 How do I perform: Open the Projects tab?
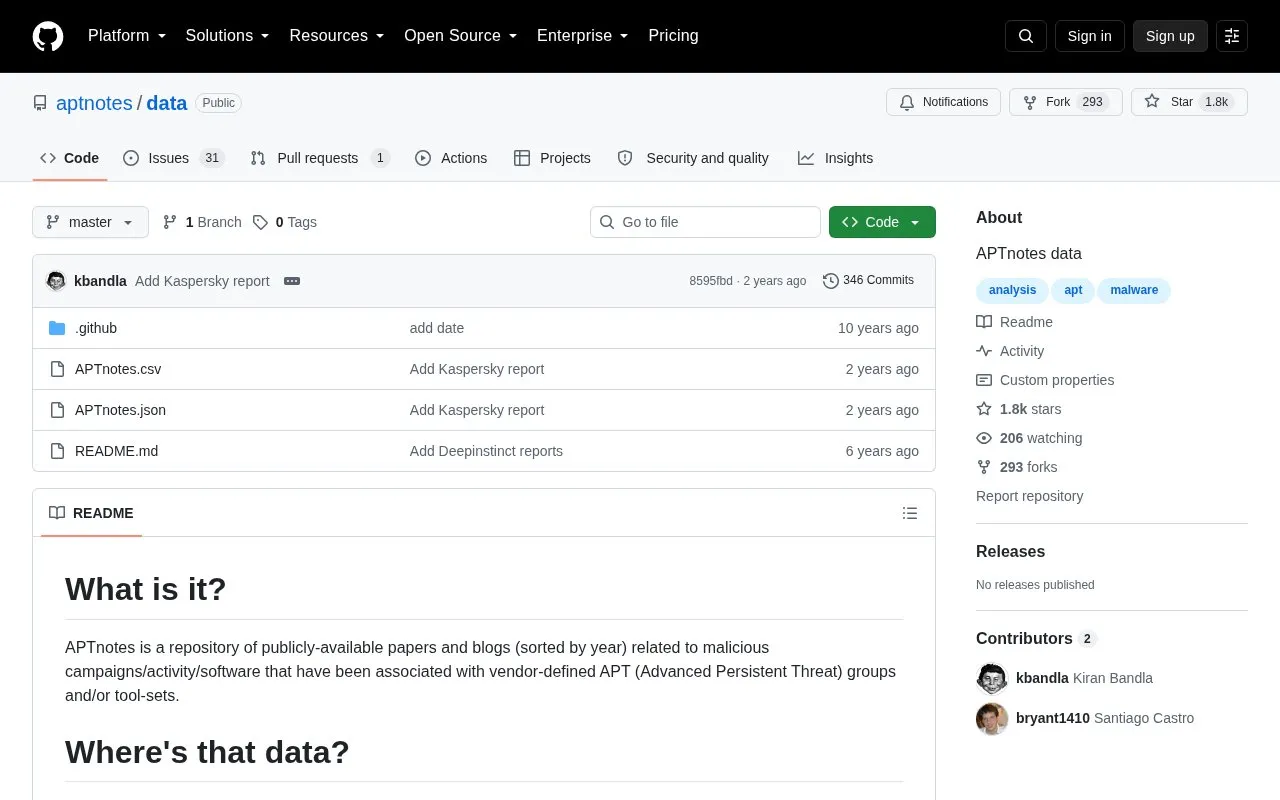[552, 158]
